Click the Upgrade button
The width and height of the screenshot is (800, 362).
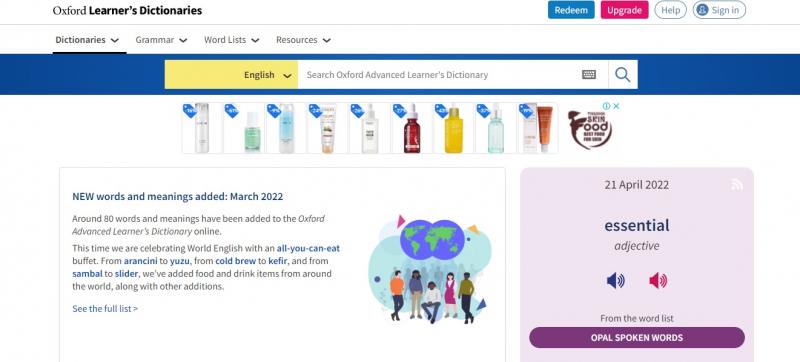coord(624,10)
